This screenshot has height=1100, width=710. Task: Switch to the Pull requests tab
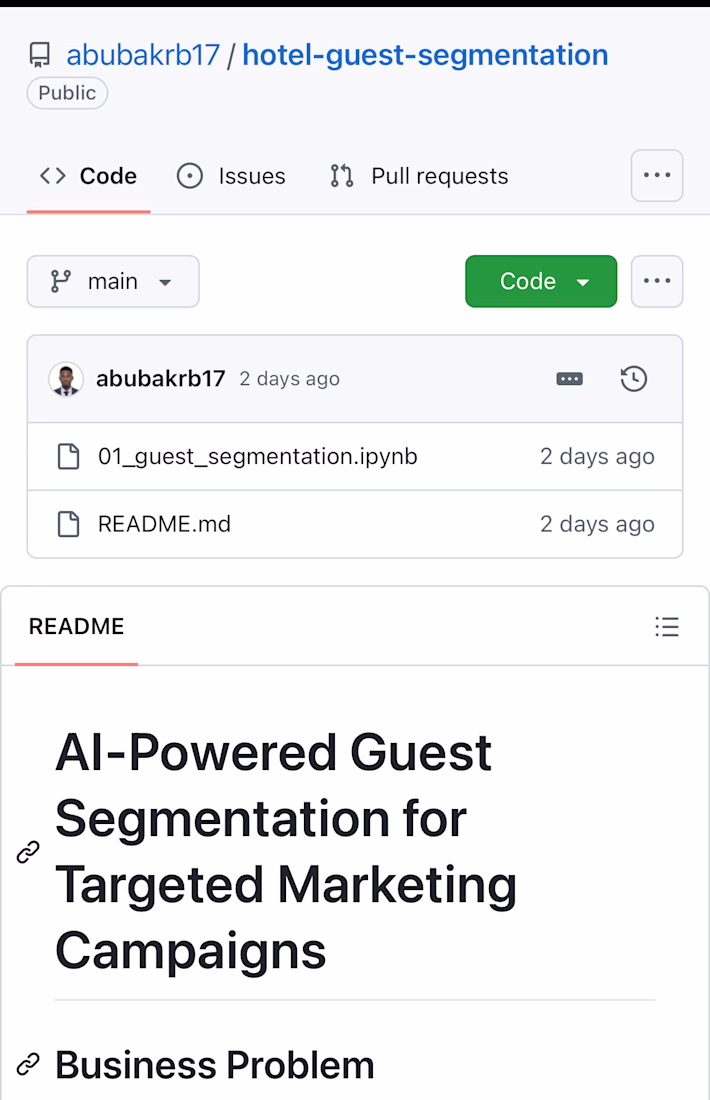[419, 176]
